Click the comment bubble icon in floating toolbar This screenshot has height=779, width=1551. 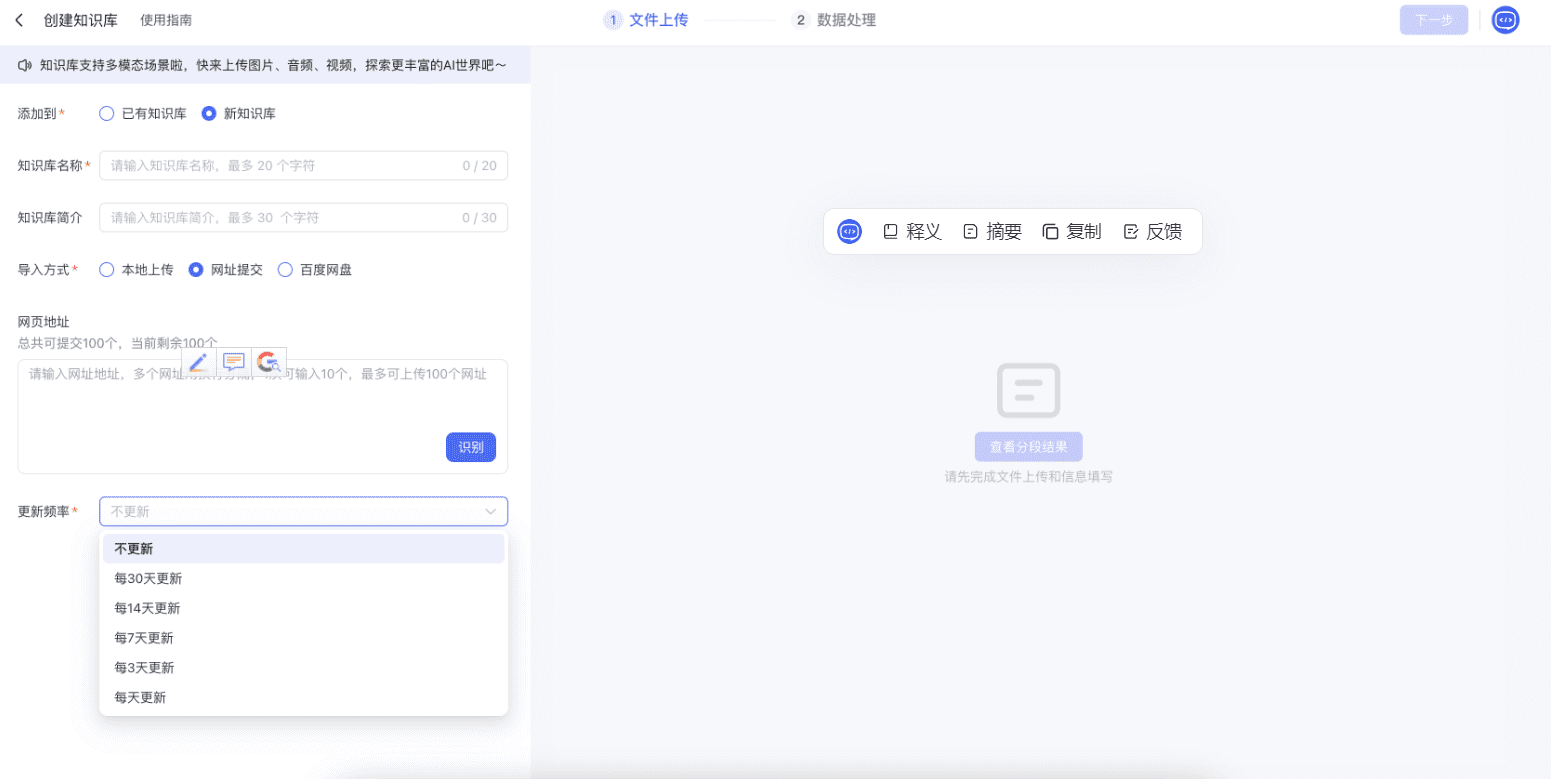[234, 362]
